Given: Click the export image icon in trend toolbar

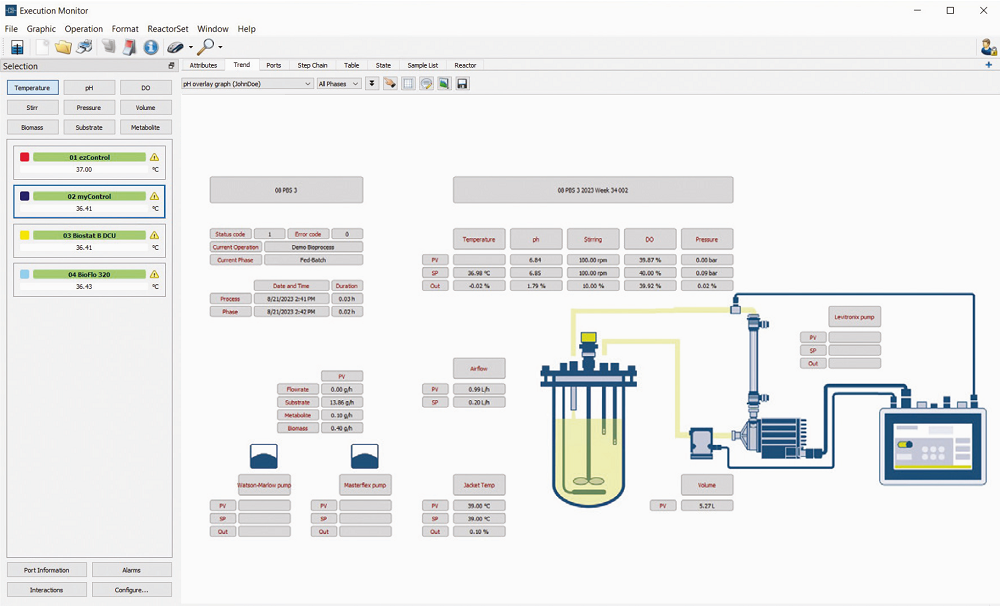Looking at the screenshot, I should point(444,84).
